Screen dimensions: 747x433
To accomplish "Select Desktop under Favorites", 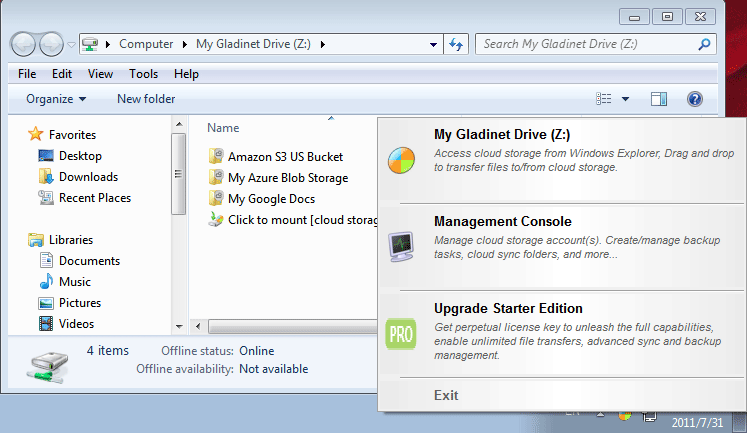I will coord(80,156).
